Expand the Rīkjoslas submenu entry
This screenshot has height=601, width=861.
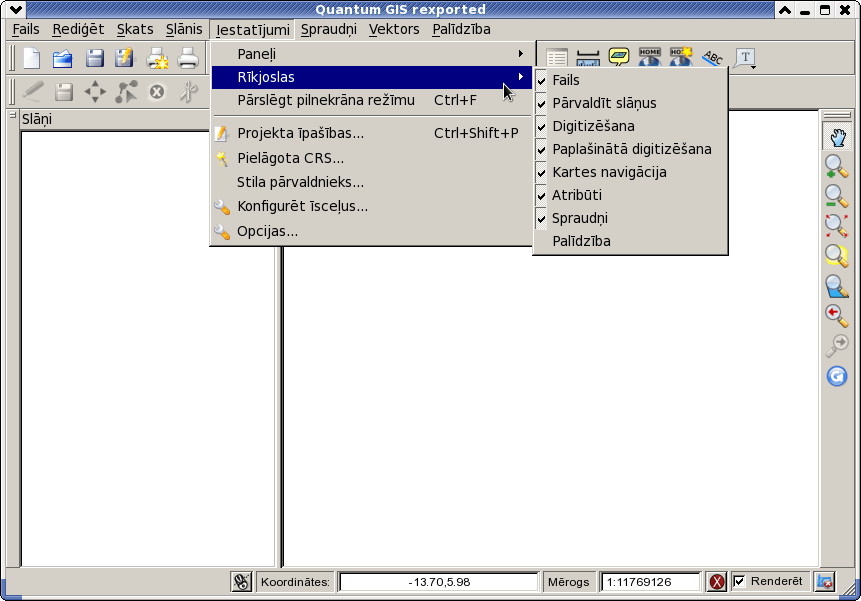coord(372,77)
